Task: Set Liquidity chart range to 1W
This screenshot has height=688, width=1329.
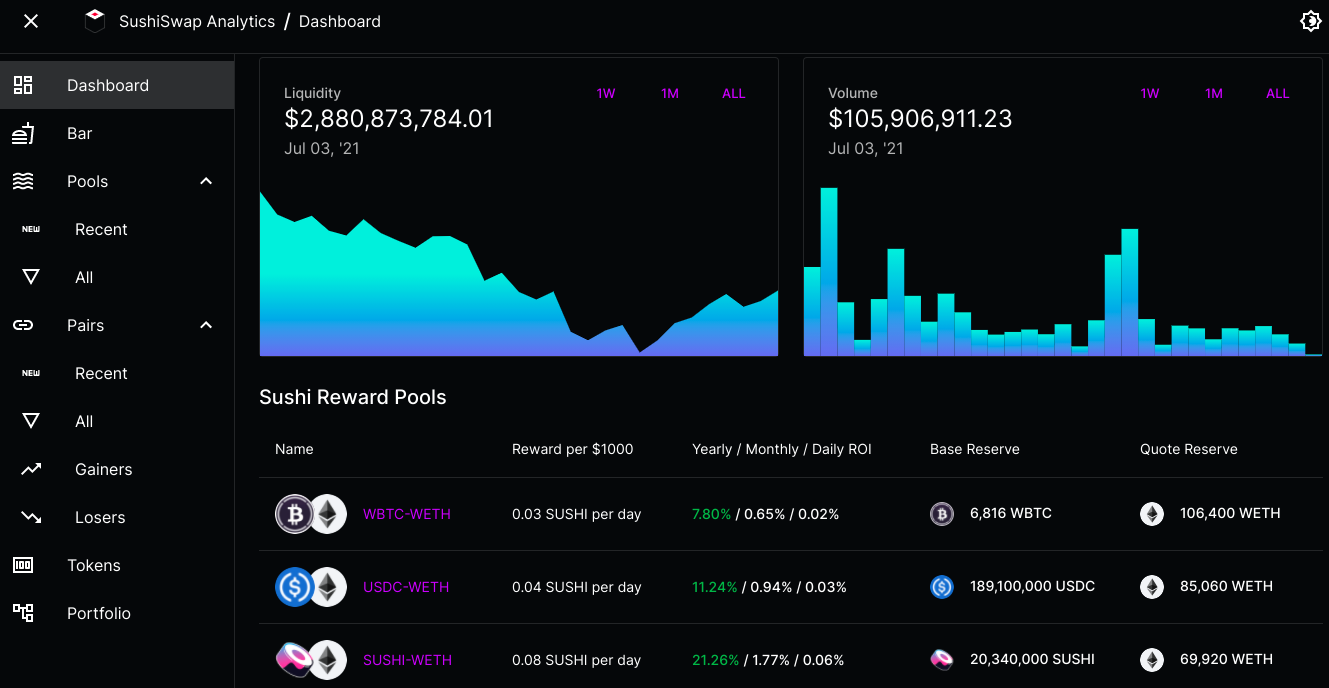Action: 606,93
